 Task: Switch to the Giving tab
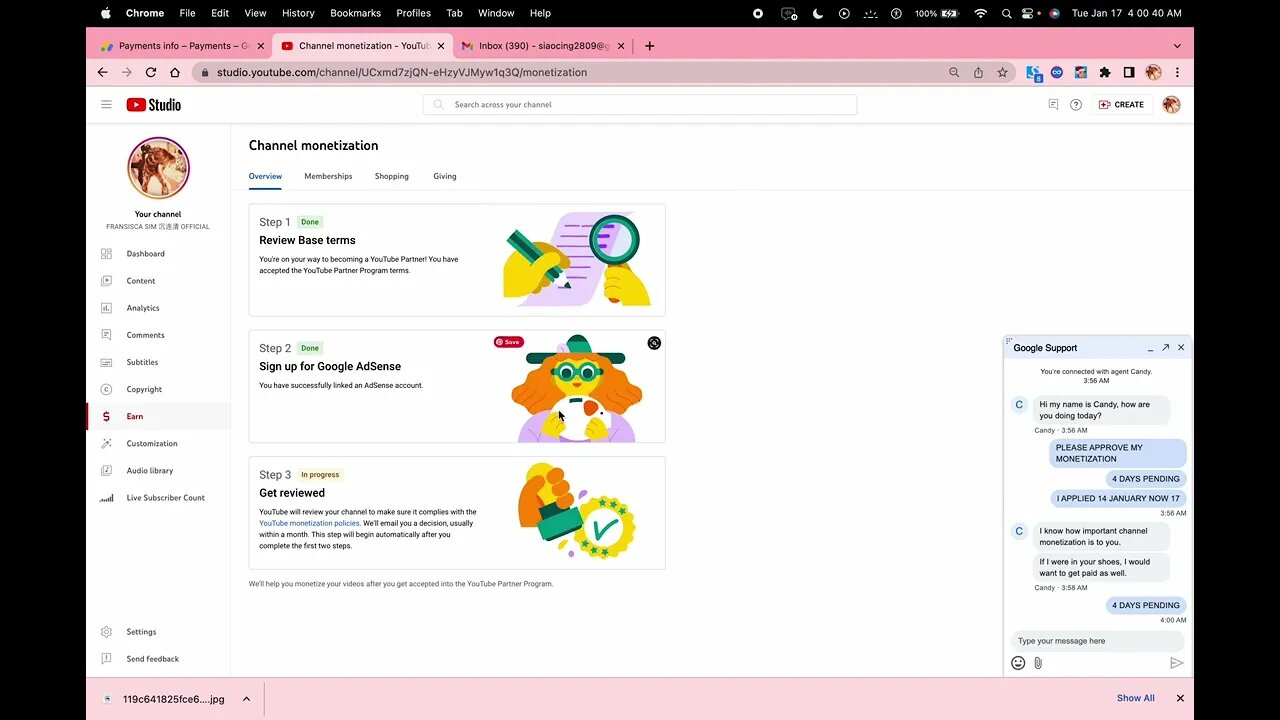[445, 176]
